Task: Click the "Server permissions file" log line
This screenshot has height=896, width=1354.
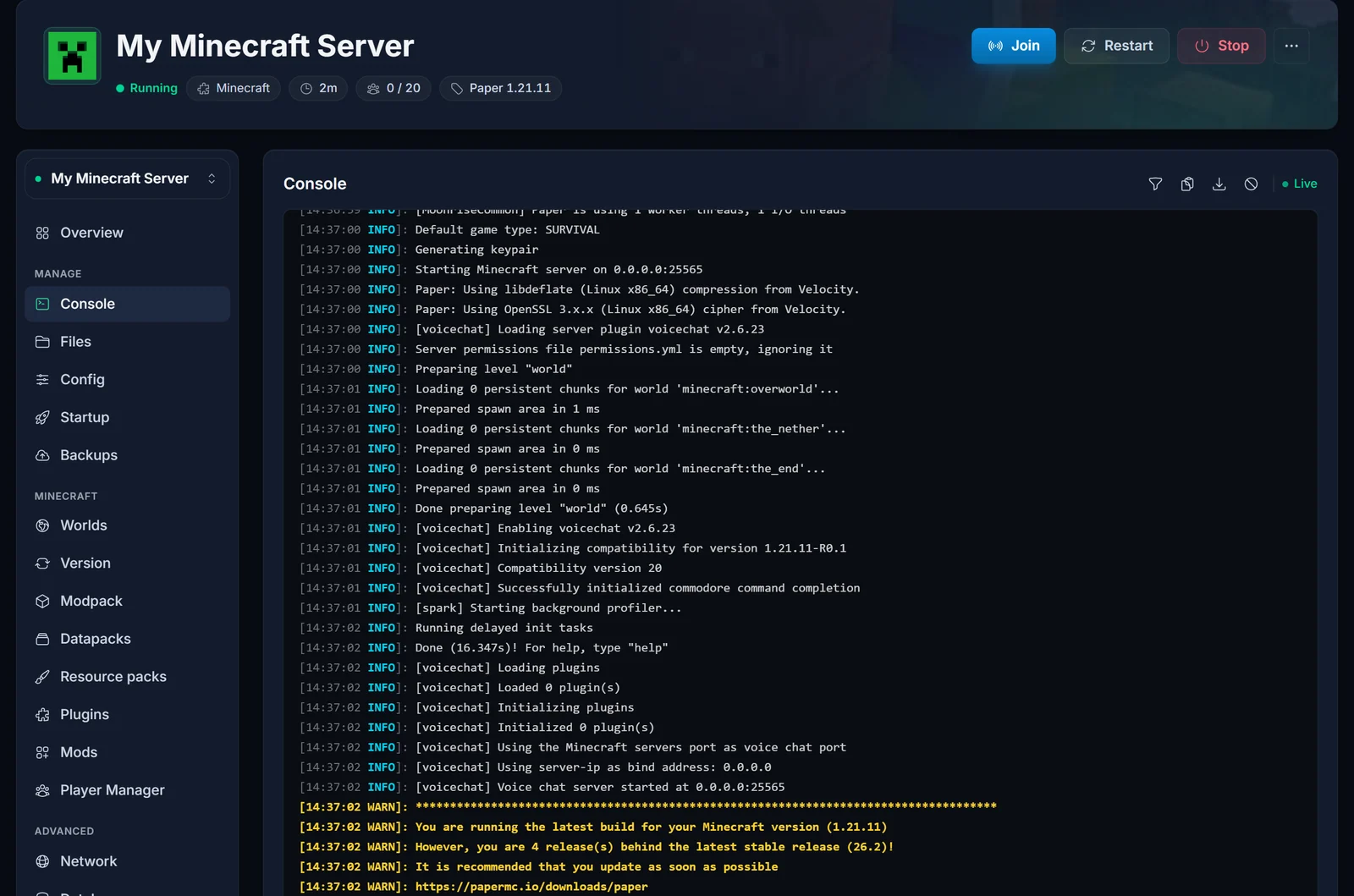Action: [x=566, y=349]
